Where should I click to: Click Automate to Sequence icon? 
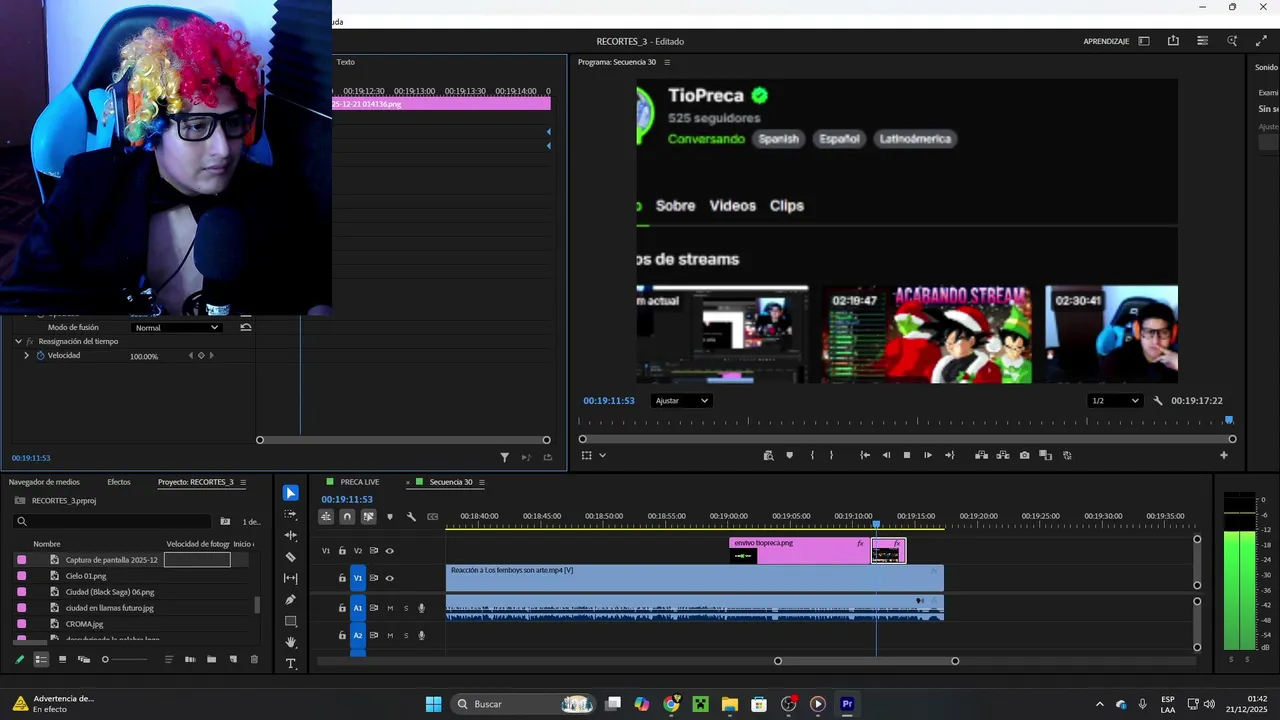[x=190, y=659]
